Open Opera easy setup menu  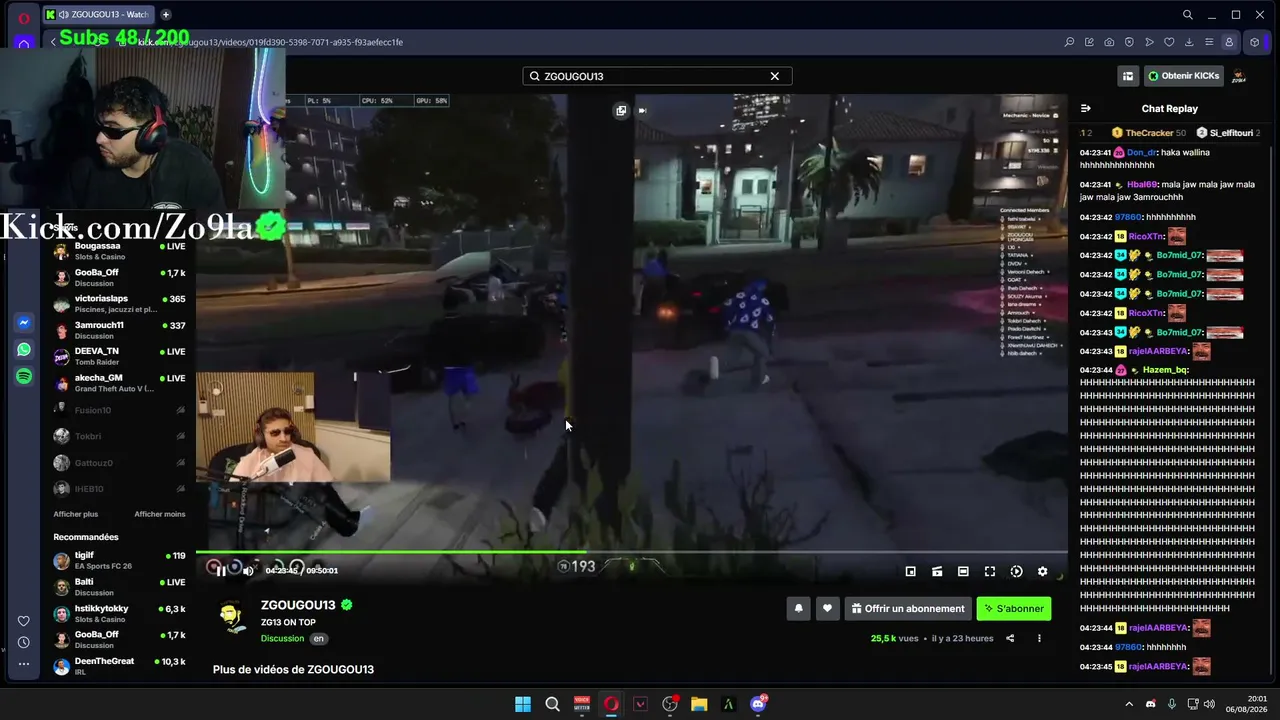tap(1209, 42)
